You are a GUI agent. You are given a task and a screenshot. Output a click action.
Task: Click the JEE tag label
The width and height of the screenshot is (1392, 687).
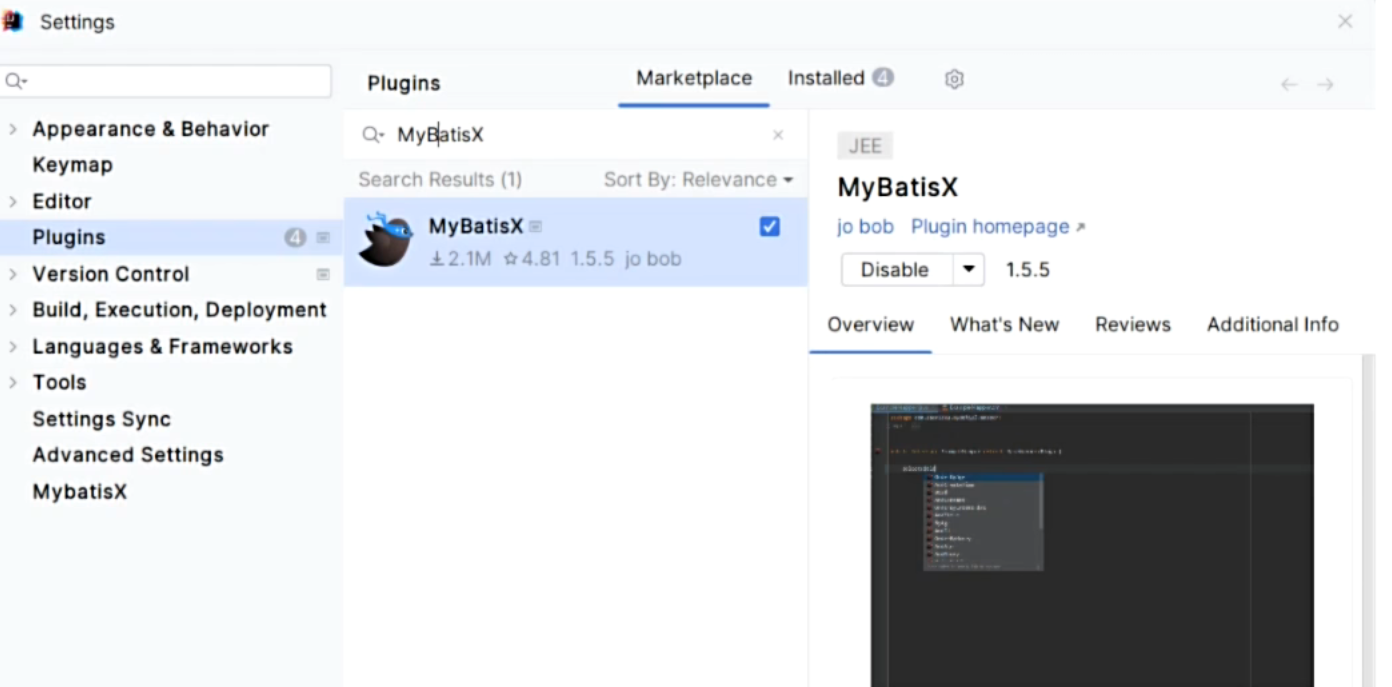(x=865, y=146)
